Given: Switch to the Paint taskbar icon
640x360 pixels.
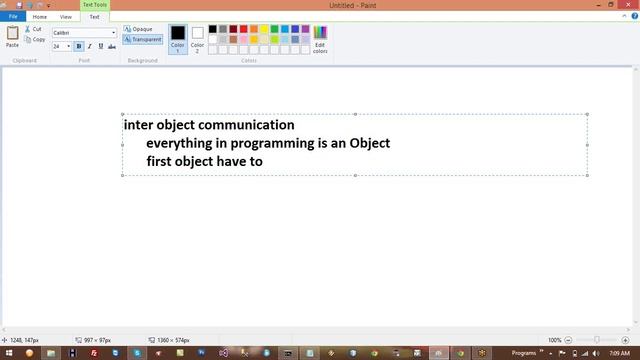Looking at the screenshot, I should (x=439, y=353).
